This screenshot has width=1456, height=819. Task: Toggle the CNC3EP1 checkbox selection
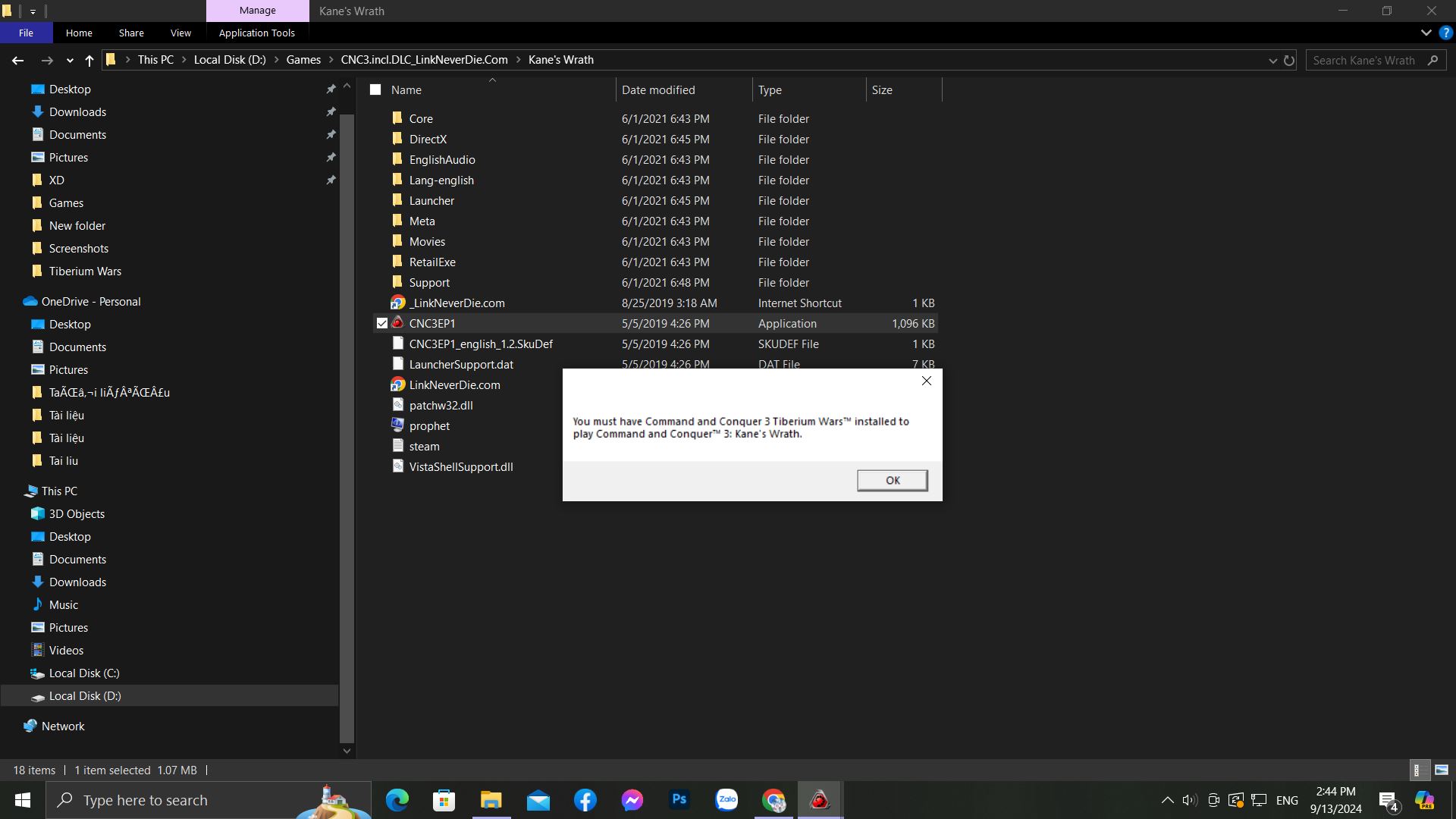coord(381,323)
